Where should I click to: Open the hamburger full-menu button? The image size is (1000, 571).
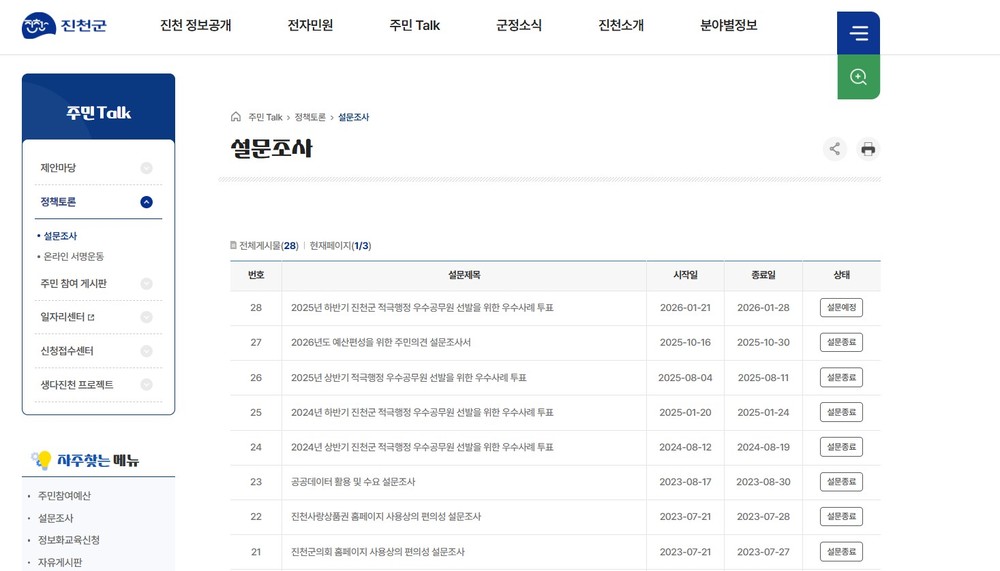click(x=858, y=33)
